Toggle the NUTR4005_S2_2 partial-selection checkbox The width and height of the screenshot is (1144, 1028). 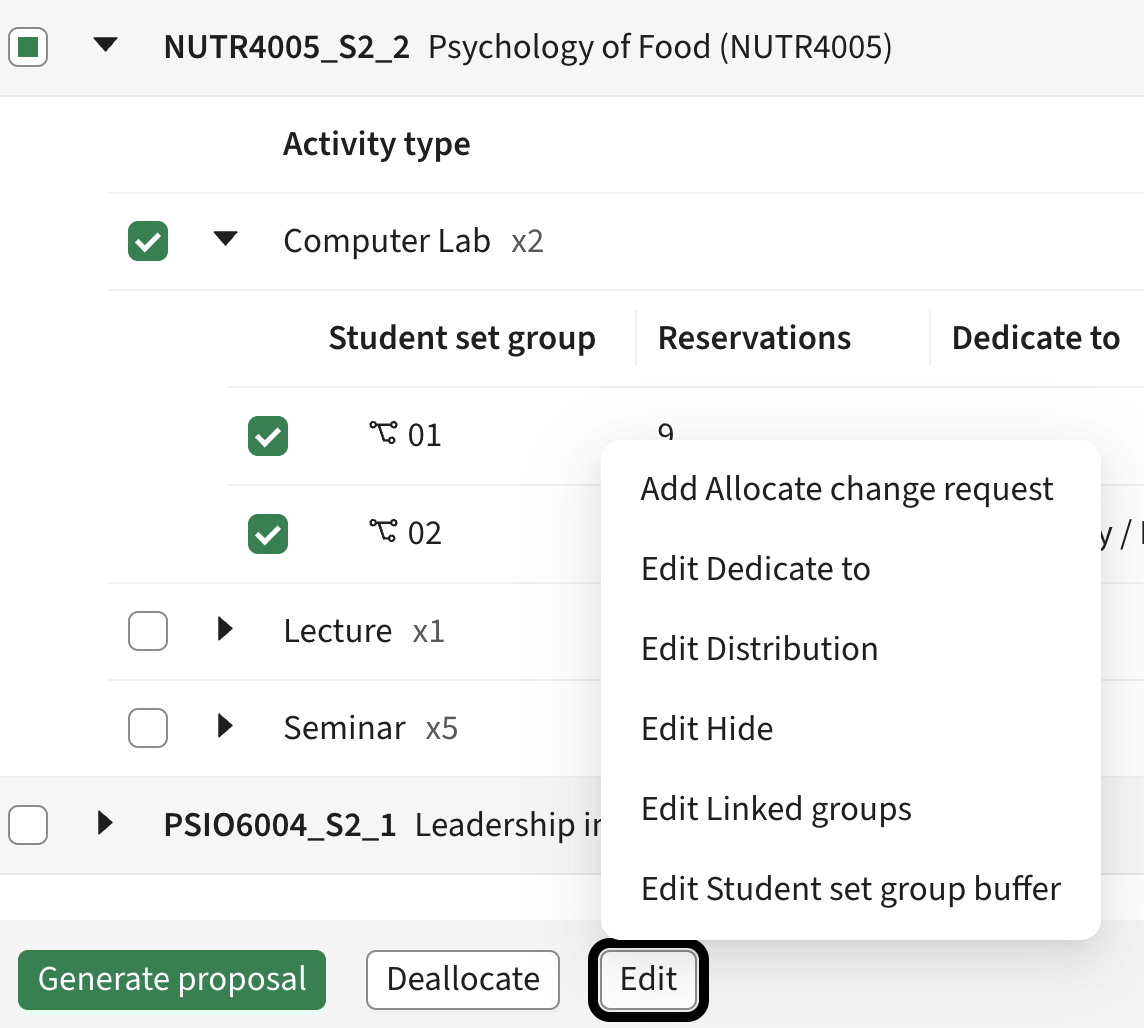pos(28,47)
